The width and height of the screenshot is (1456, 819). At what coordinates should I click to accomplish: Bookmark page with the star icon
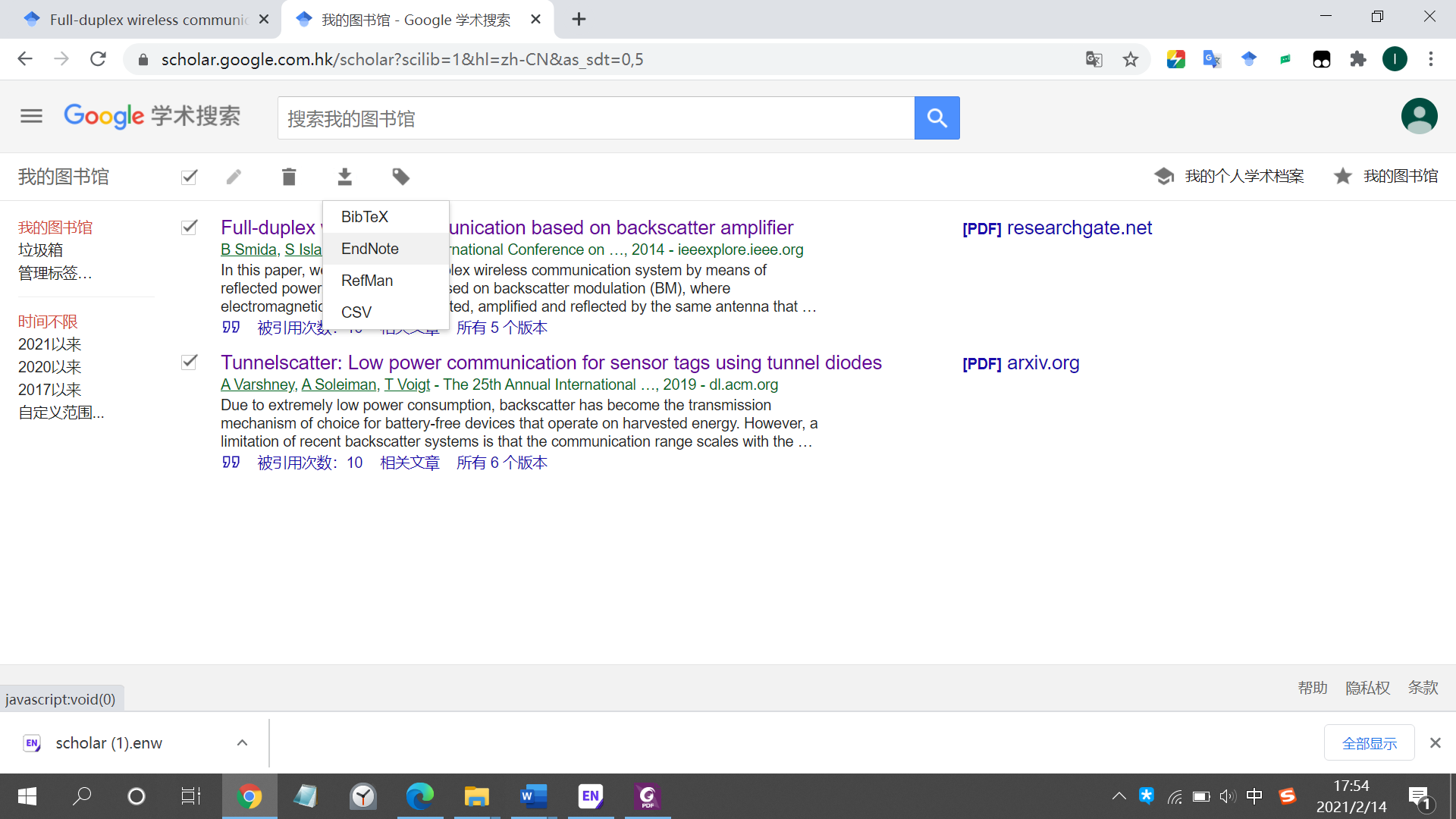tap(1130, 59)
